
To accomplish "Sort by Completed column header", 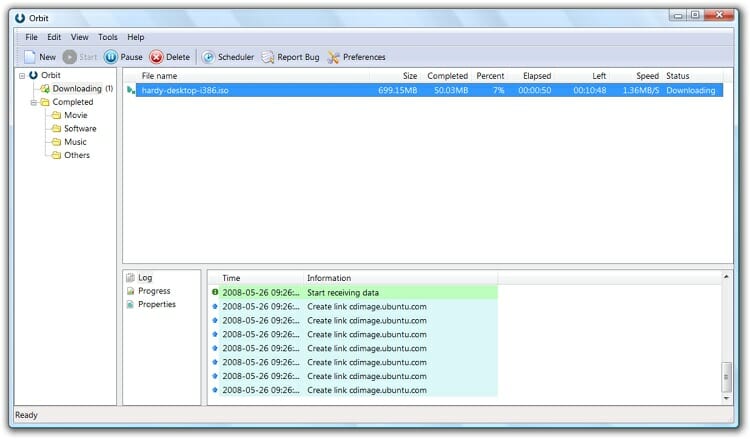I will pyautogui.click(x=448, y=76).
